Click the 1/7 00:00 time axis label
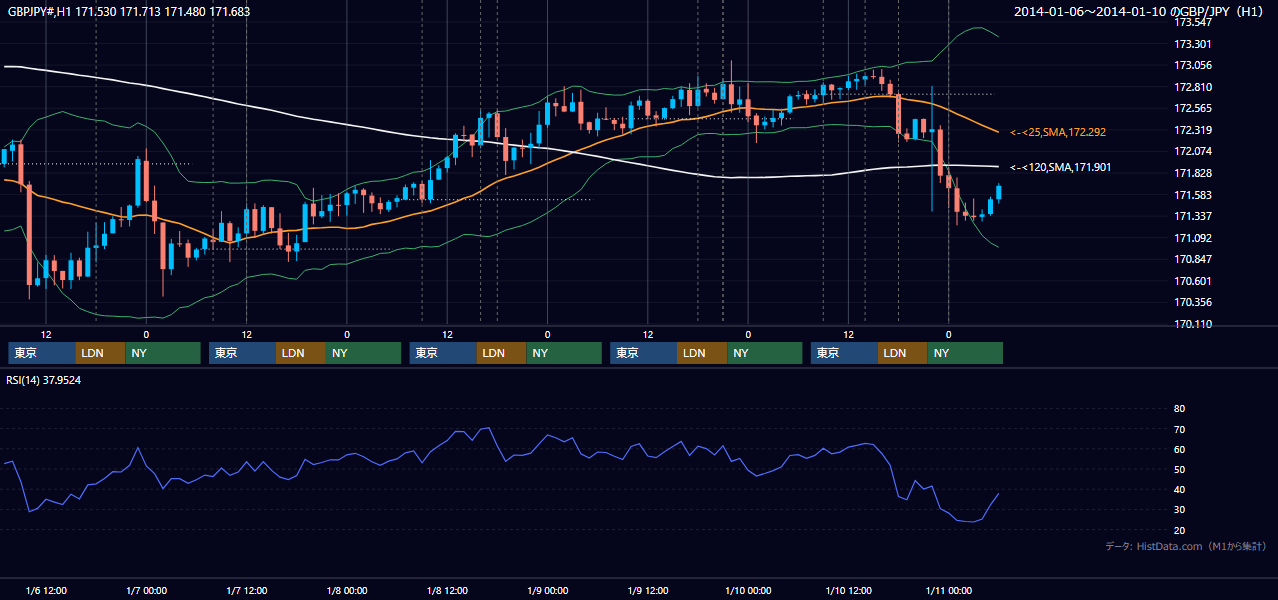The height and width of the screenshot is (600, 1278). point(146,590)
